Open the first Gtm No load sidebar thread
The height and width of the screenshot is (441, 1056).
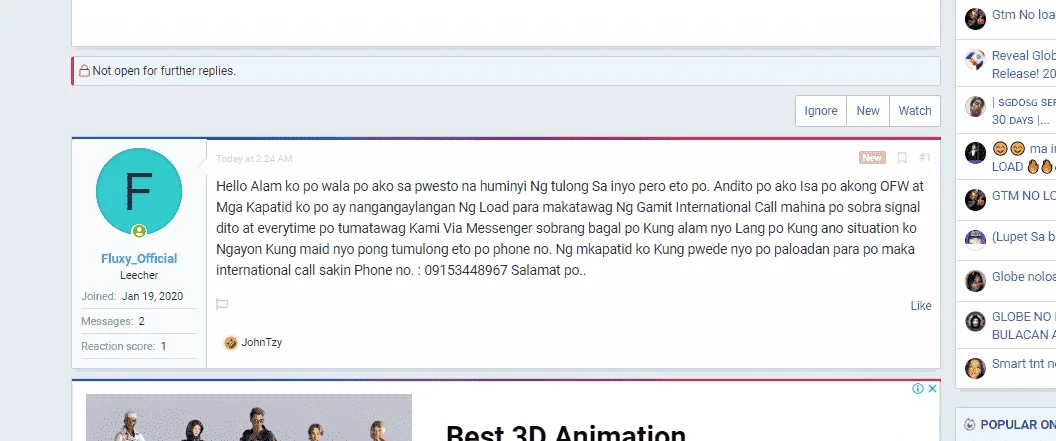[x=1023, y=15]
